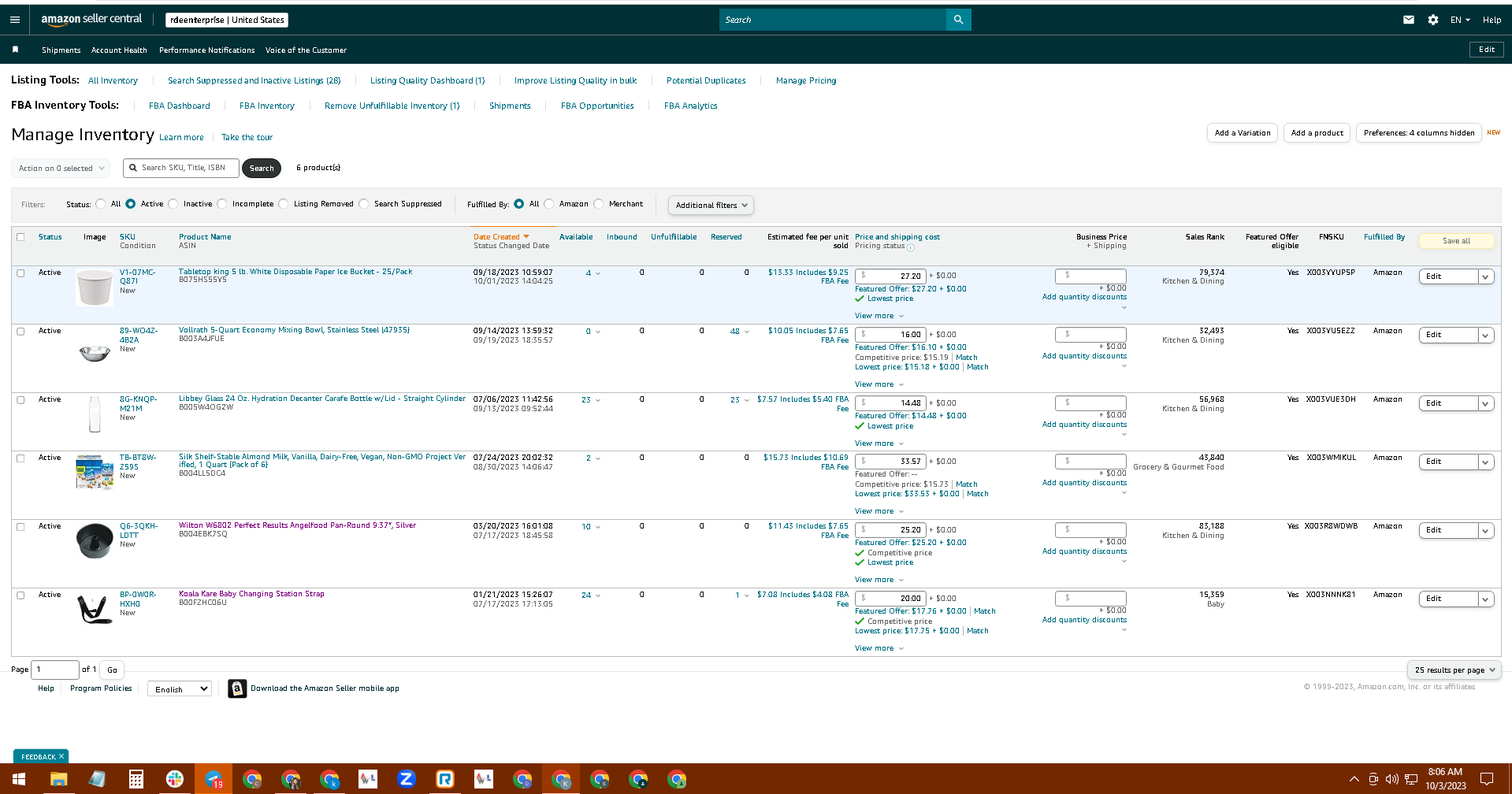The width and height of the screenshot is (1512, 794).
Task: Open the Additional filters dropdown
Action: (711, 205)
